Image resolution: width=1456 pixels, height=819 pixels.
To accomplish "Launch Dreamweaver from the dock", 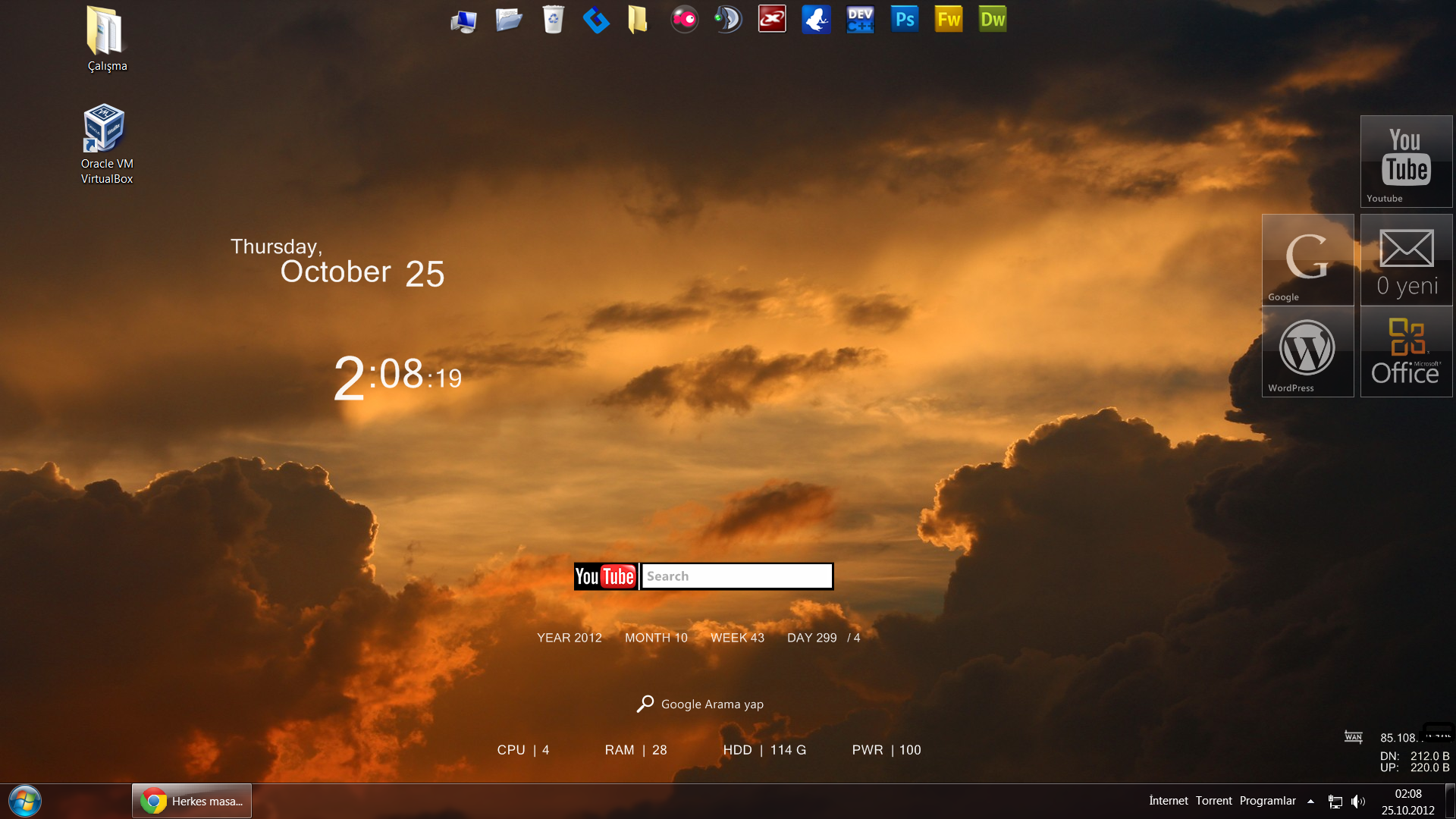I will pyautogui.click(x=992, y=20).
